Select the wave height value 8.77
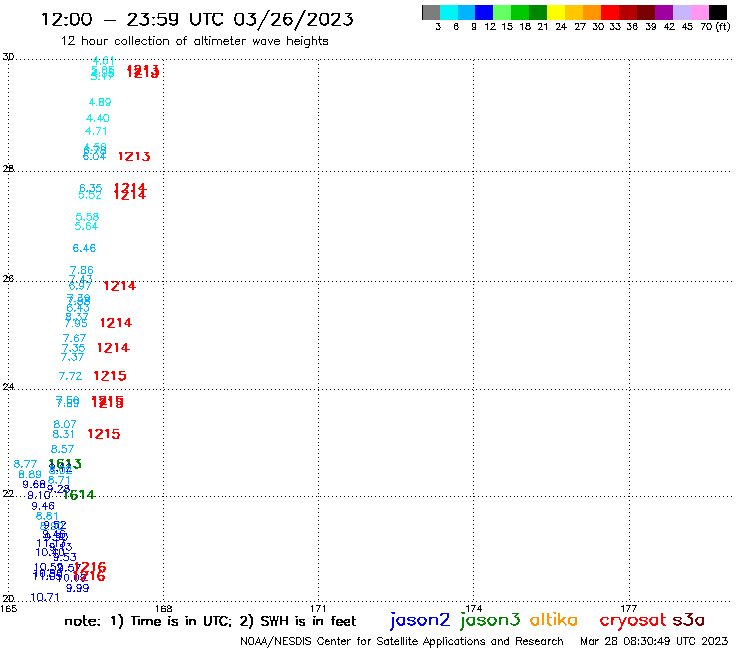The width and height of the screenshot is (740, 650). pos(25,464)
